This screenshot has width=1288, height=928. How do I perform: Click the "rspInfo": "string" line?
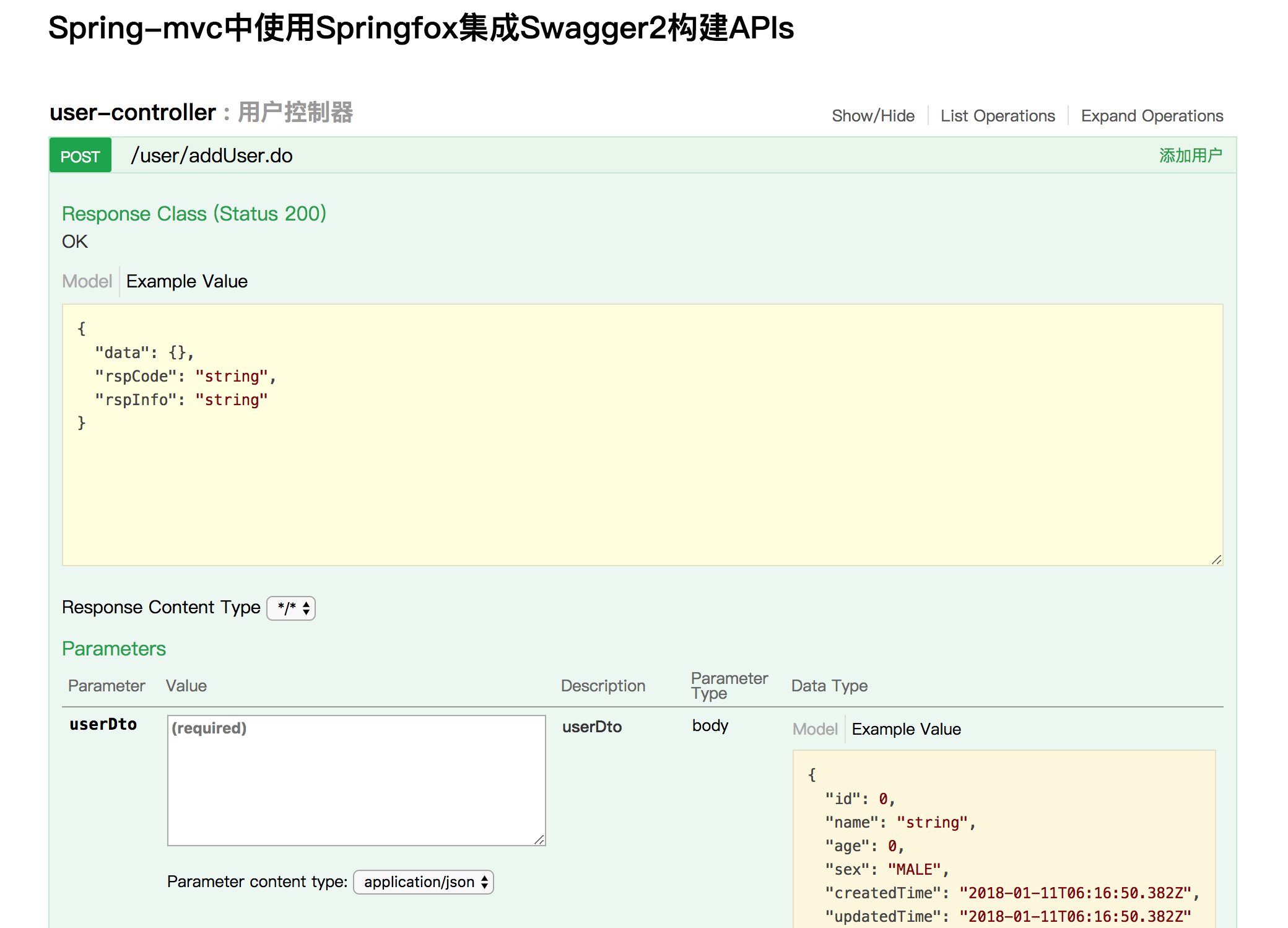pyautogui.click(x=181, y=400)
